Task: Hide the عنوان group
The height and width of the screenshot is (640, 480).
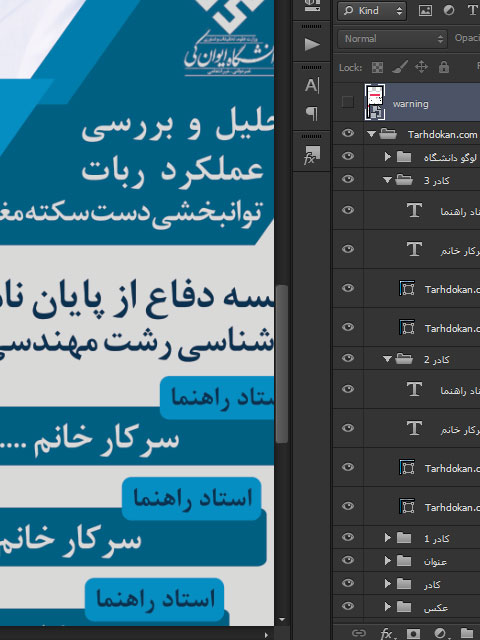Action: (x=348, y=560)
